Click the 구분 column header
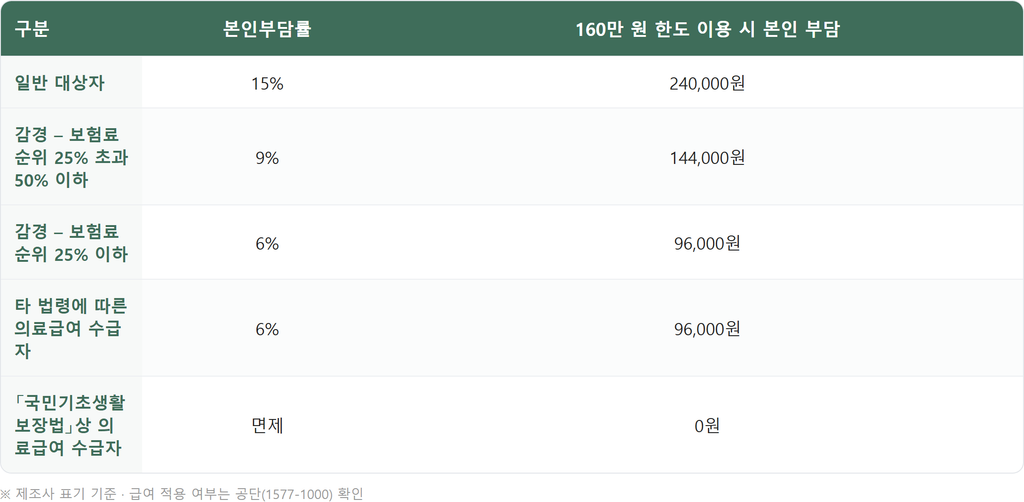Screen dimensions: 1024x502 click(x=31, y=30)
